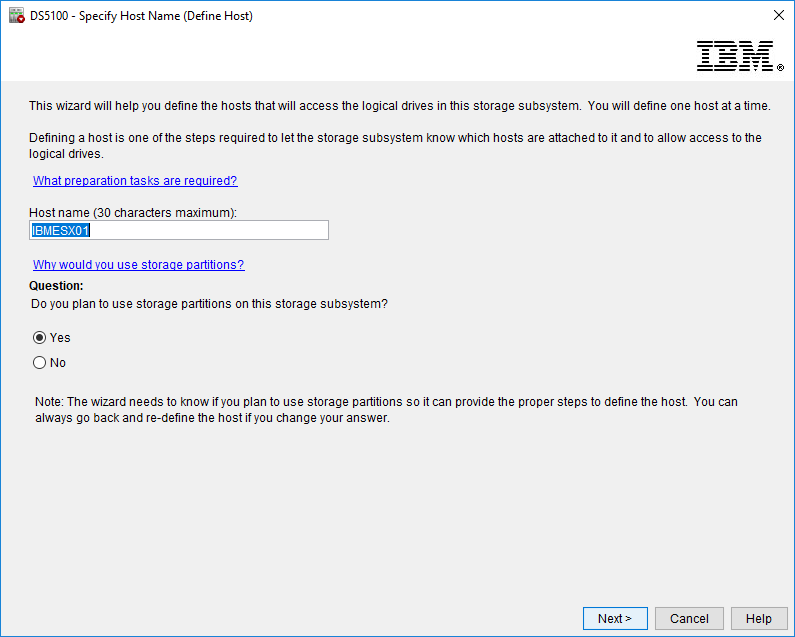795x637 pixels.
Task: Close the Specify Host Name dialog
Action: click(779, 15)
